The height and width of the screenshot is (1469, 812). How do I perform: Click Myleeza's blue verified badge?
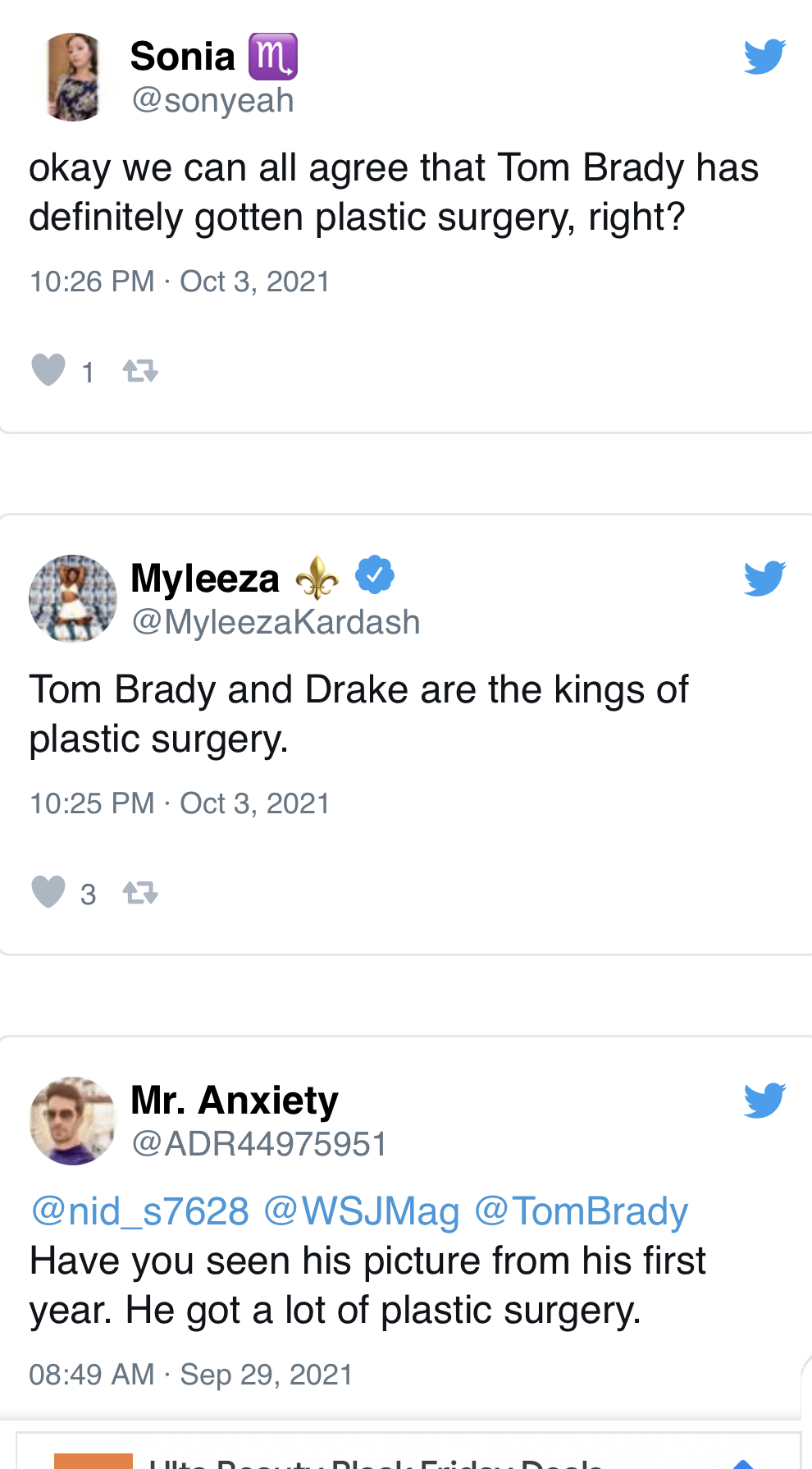point(375,574)
